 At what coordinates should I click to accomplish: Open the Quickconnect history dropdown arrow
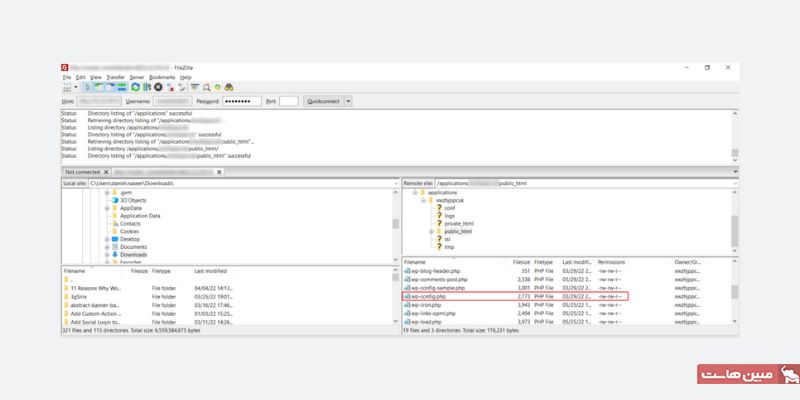click(347, 101)
